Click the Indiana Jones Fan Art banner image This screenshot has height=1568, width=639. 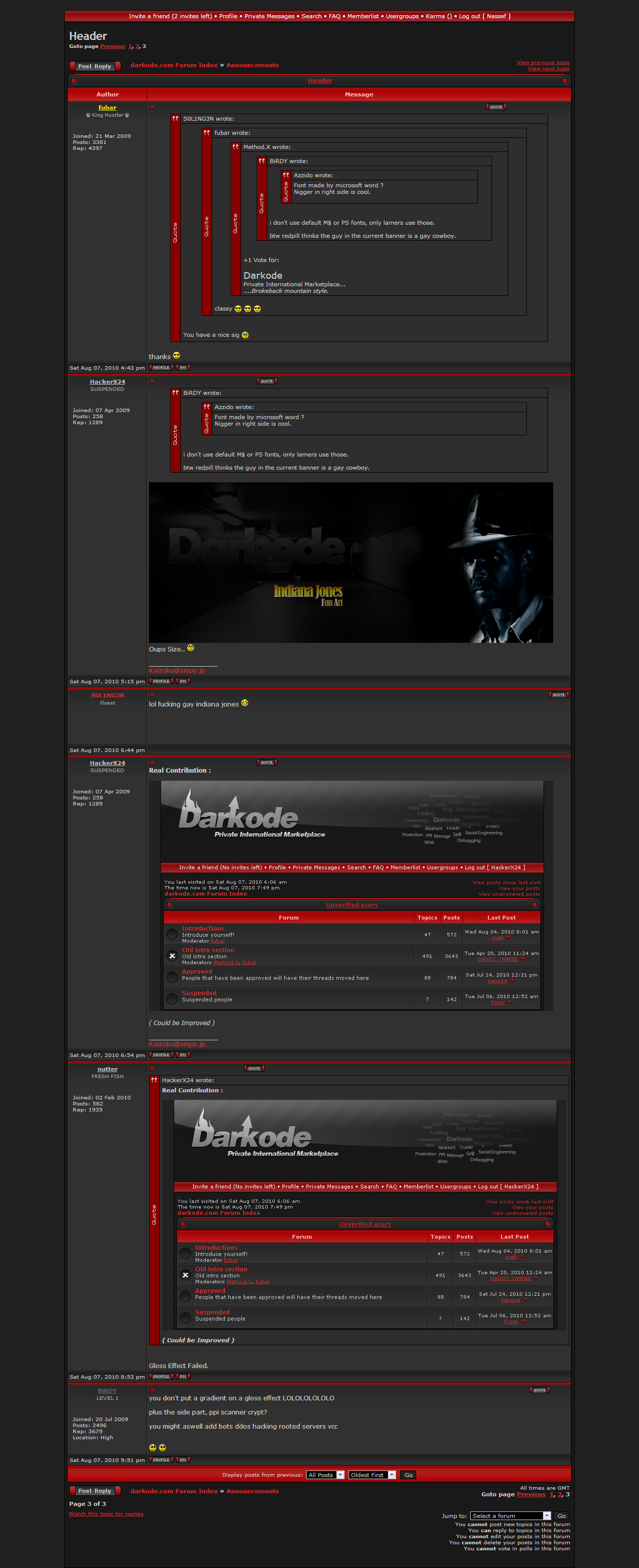click(350, 563)
